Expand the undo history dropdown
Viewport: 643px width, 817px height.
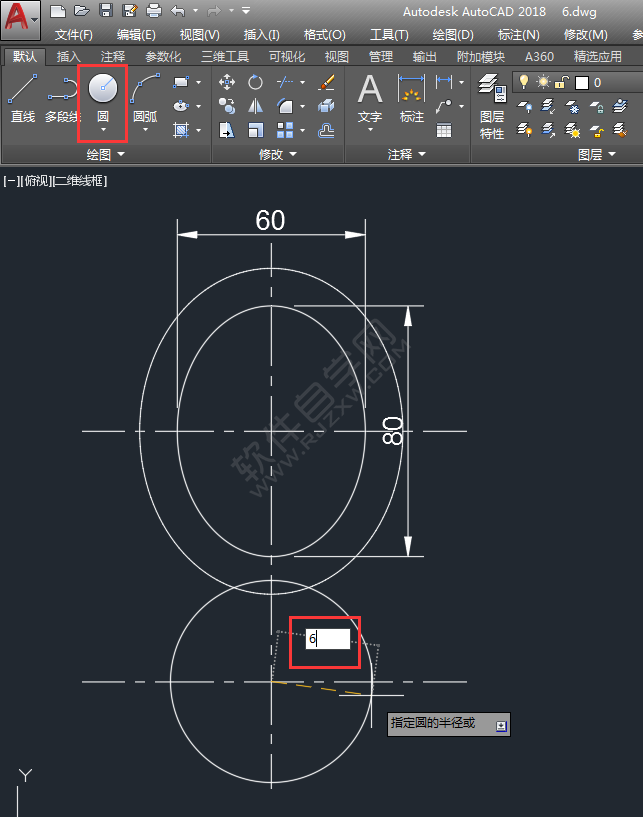[x=195, y=10]
